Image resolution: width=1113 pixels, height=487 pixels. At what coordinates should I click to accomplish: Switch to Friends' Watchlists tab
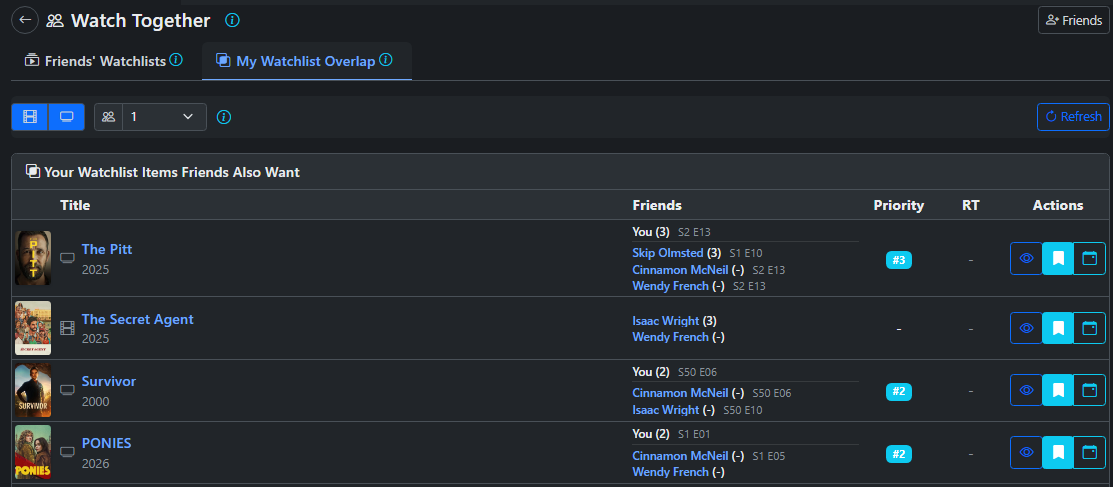tap(105, 61)
